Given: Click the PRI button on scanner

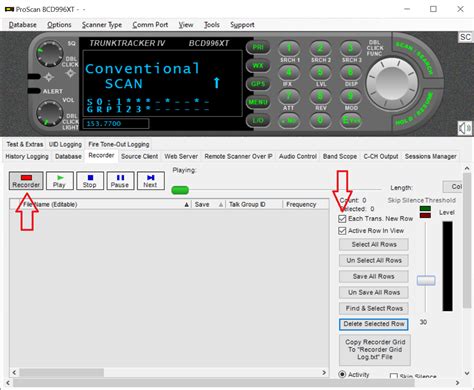Looking at the screenshot, I should [x=258, y=47].
